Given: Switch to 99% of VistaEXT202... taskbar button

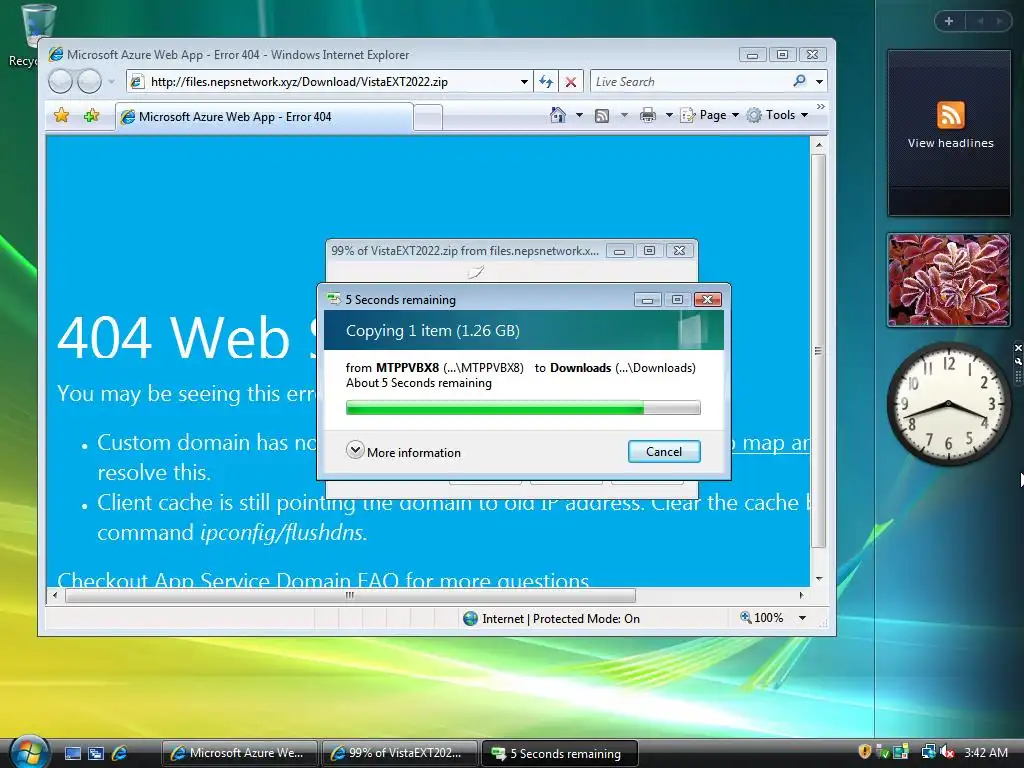Looking at the screenshot, I should point(398,753).
